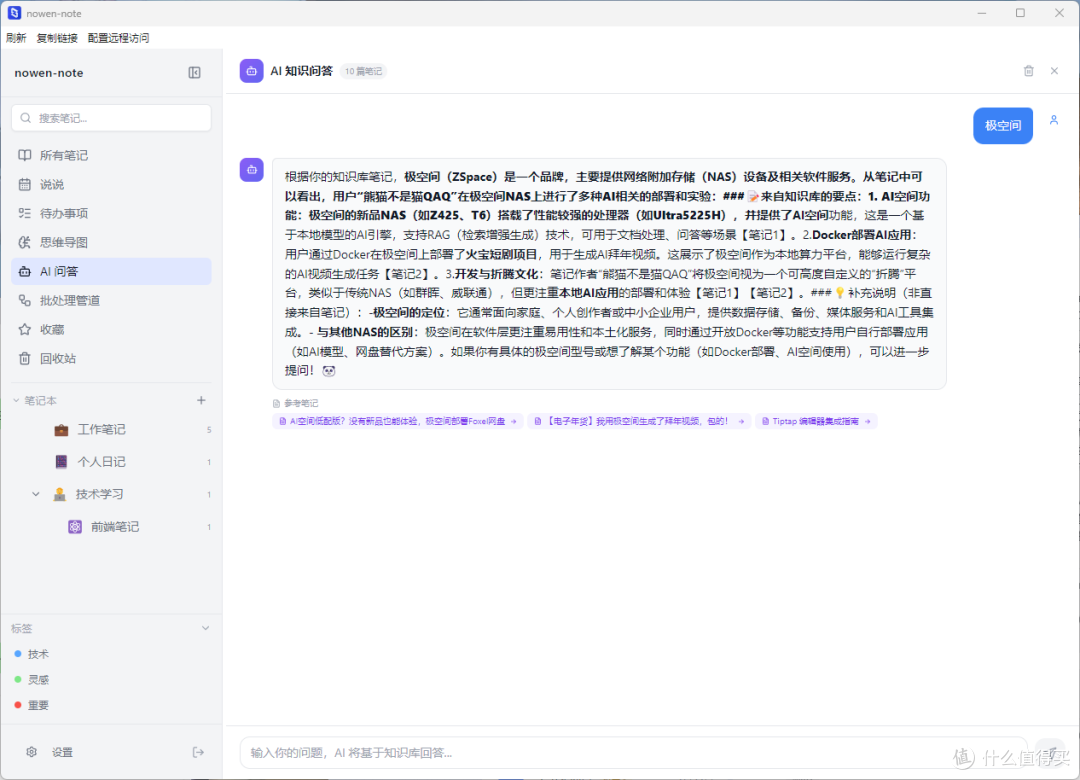
Task: Add a new notebook with plus icon
Action: (201, 400)
